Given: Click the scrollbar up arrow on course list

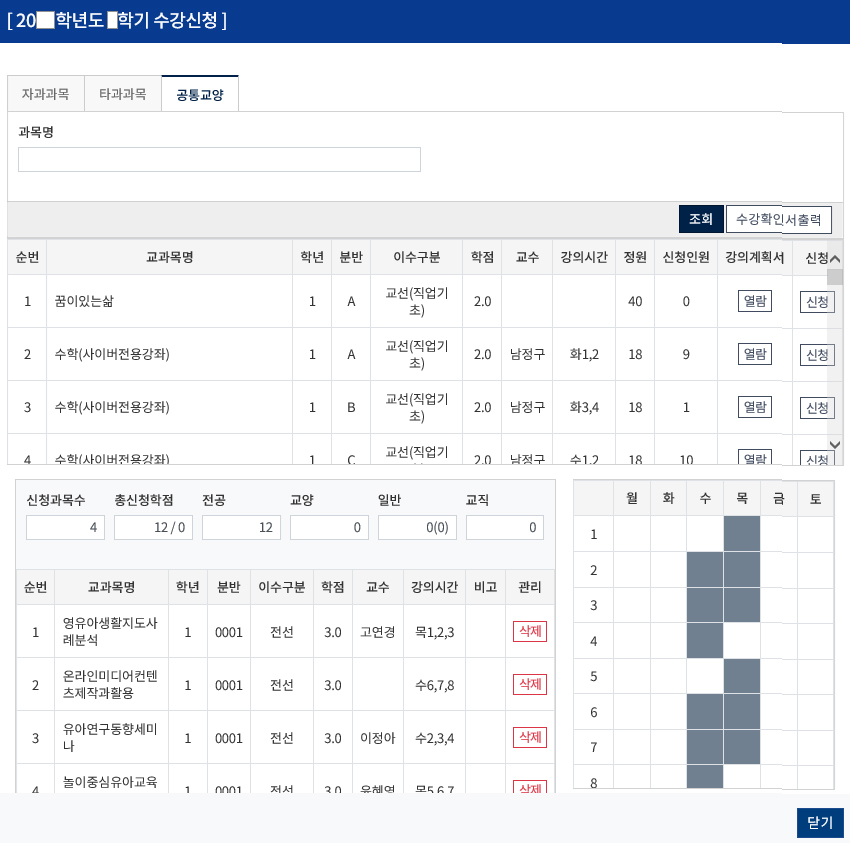Looking at the screenshot, I should pos(836,257).
